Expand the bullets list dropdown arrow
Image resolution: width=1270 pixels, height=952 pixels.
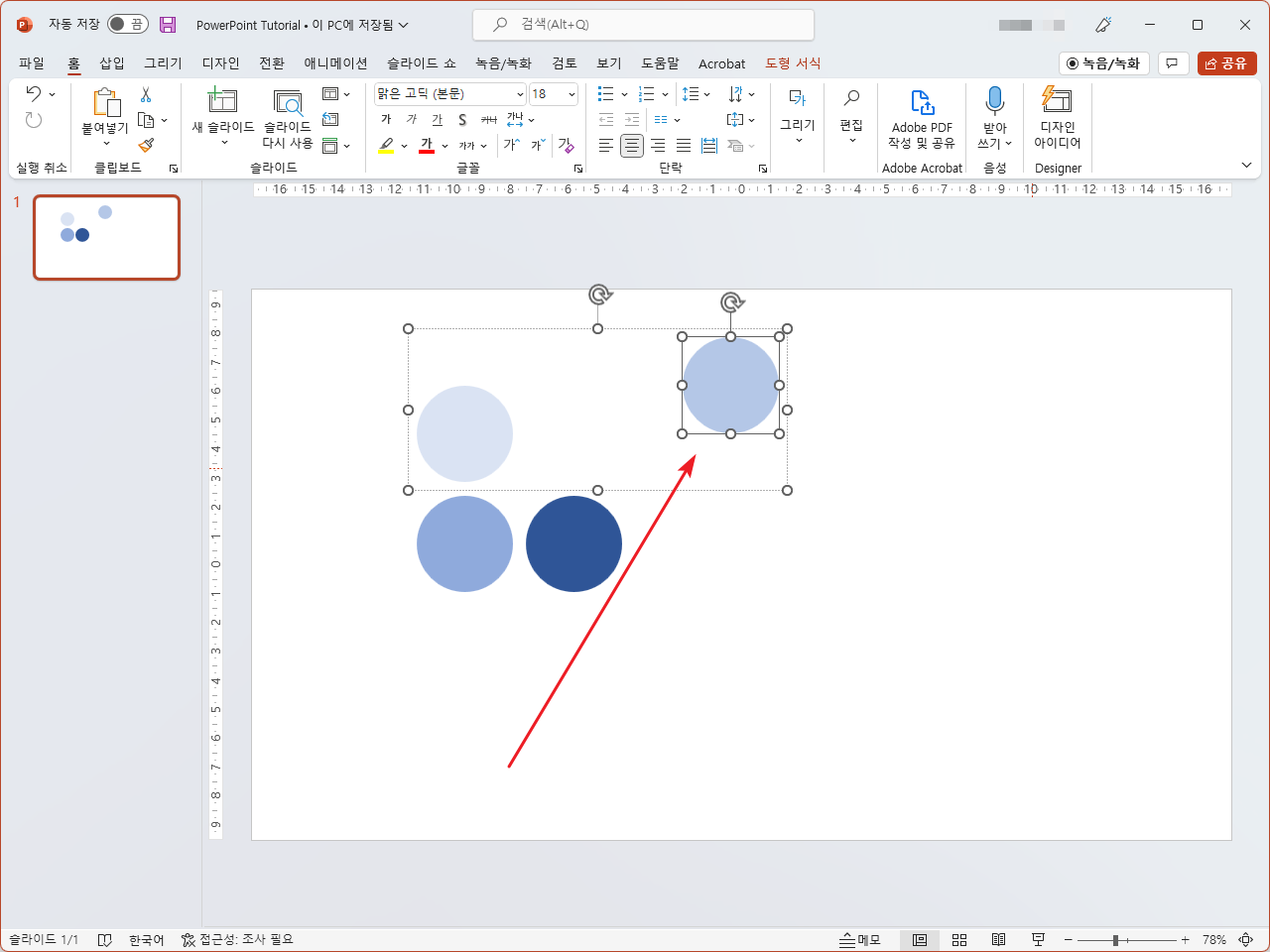click(x=624, y=94)
